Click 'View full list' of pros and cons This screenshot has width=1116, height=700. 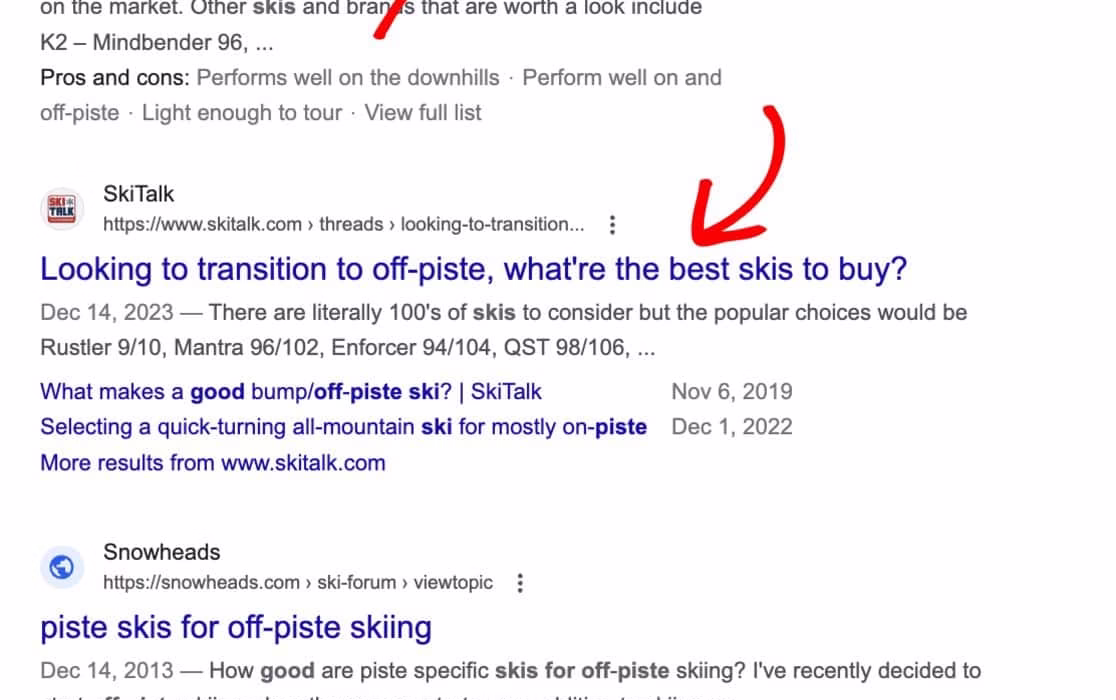(423, 112)
